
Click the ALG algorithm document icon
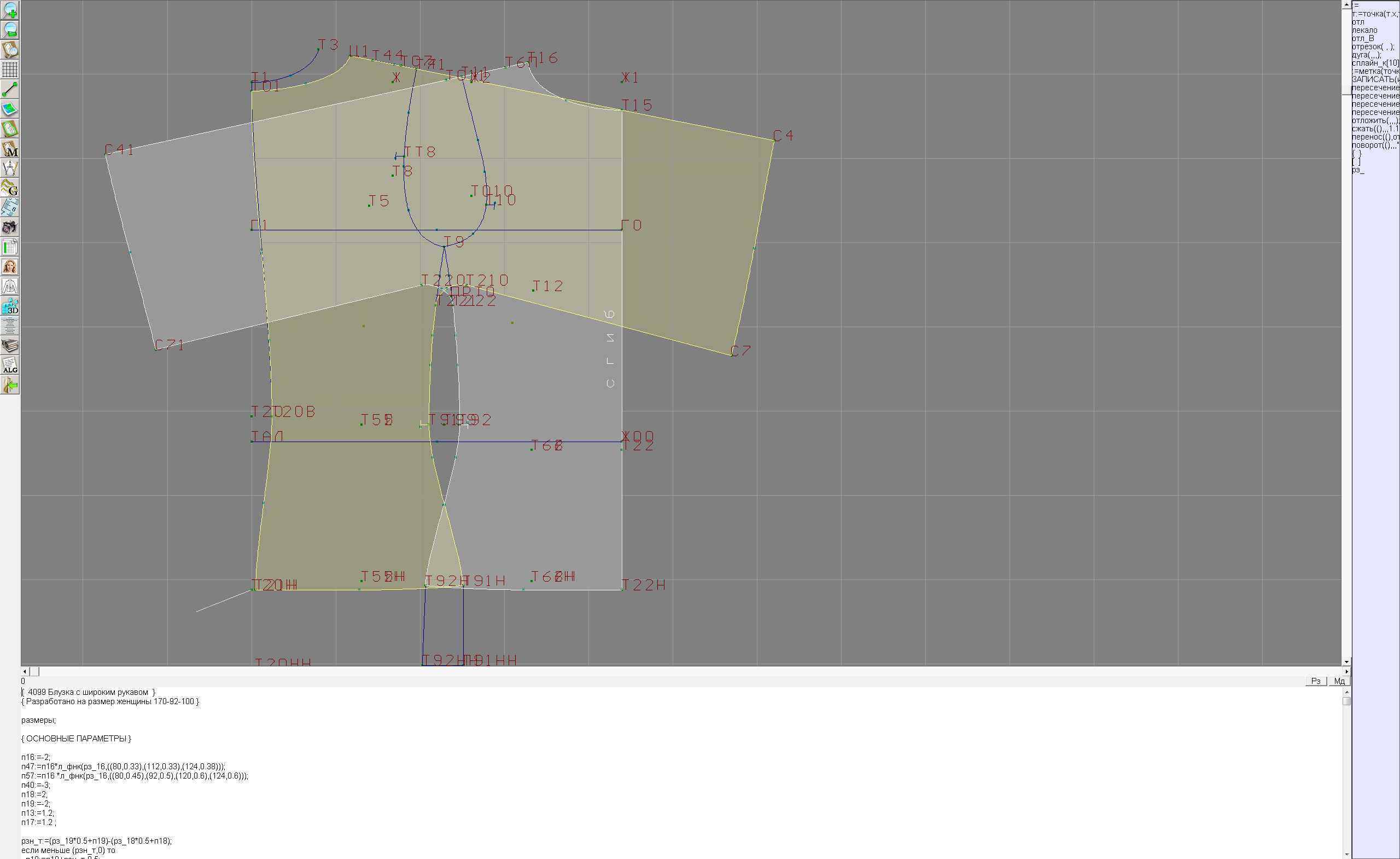point(10,365)
